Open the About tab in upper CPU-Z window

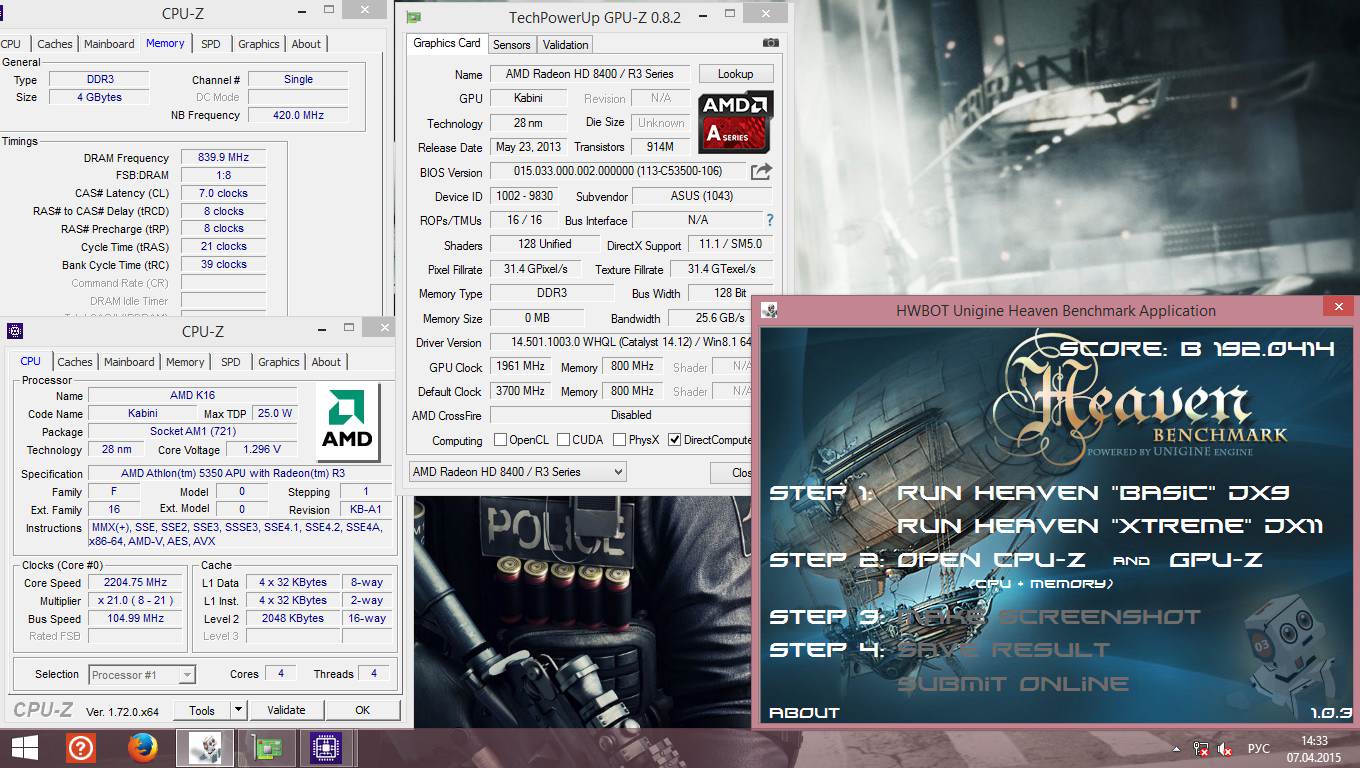click(306, 44)
